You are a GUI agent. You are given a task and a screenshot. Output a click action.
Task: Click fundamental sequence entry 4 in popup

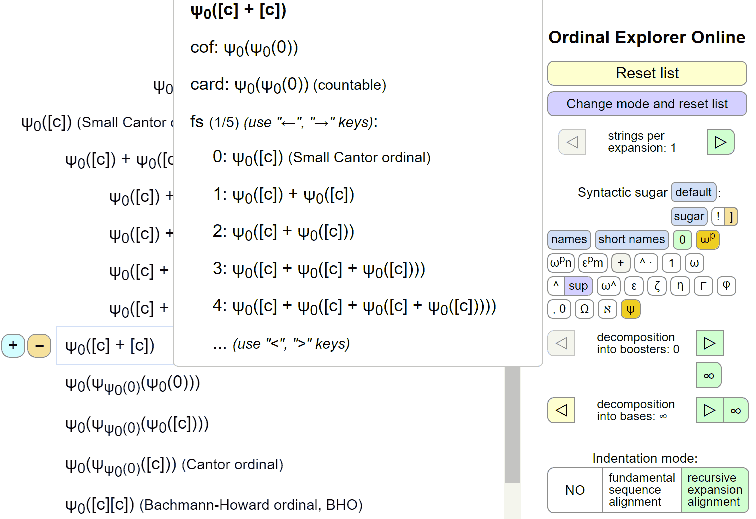click(x=354, y=306)
